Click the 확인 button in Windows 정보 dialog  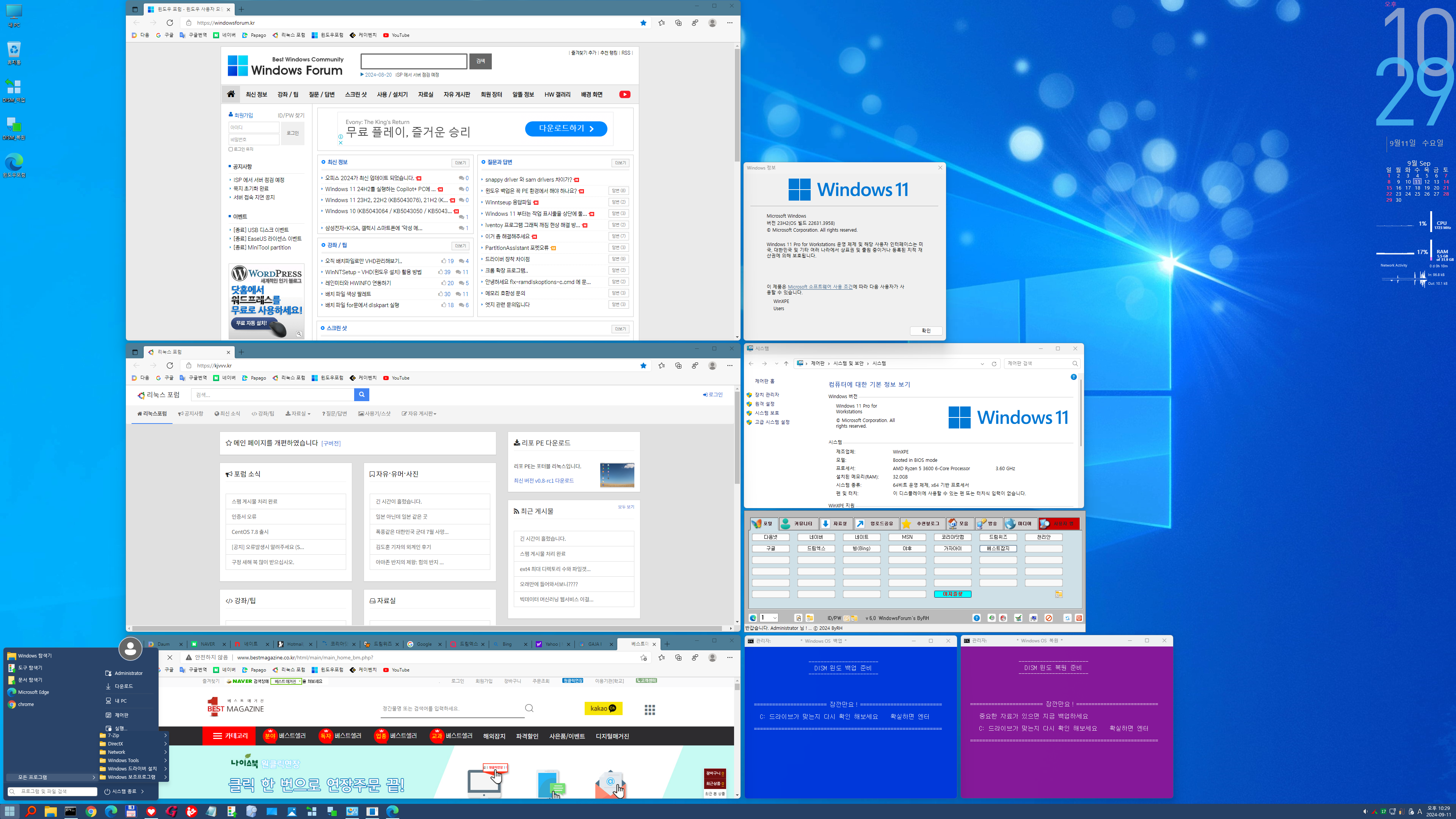[926, 331]
